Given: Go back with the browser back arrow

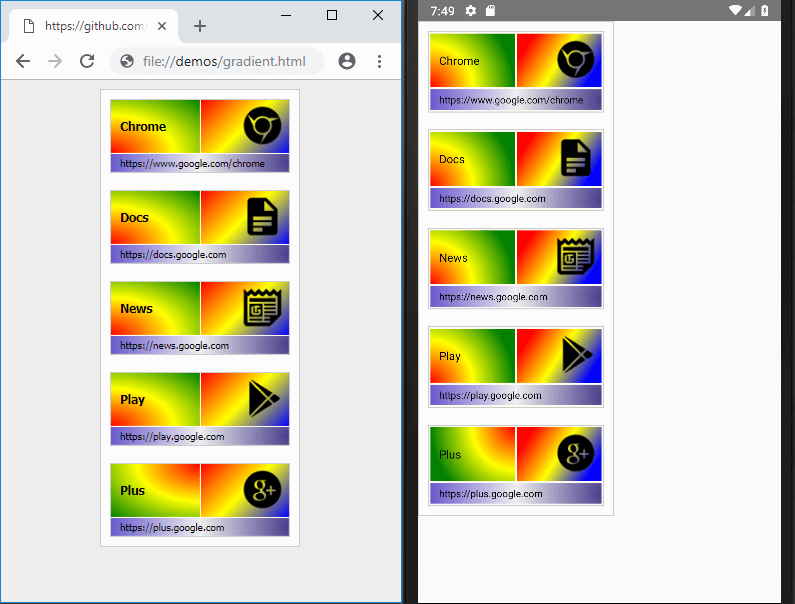Looking at the screenshot, I should tap(23, 61).
